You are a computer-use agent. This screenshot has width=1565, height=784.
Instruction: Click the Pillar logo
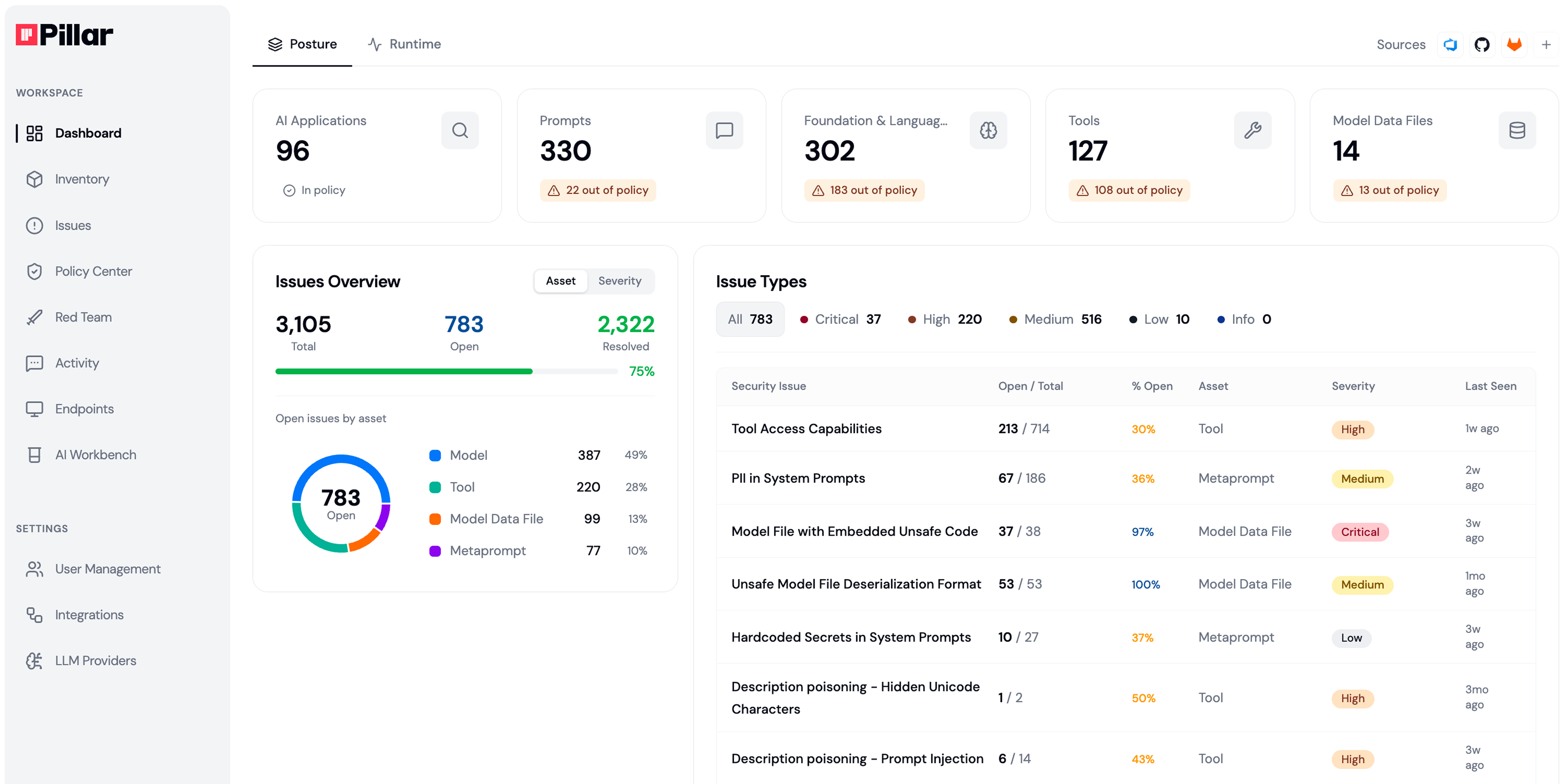65,35
